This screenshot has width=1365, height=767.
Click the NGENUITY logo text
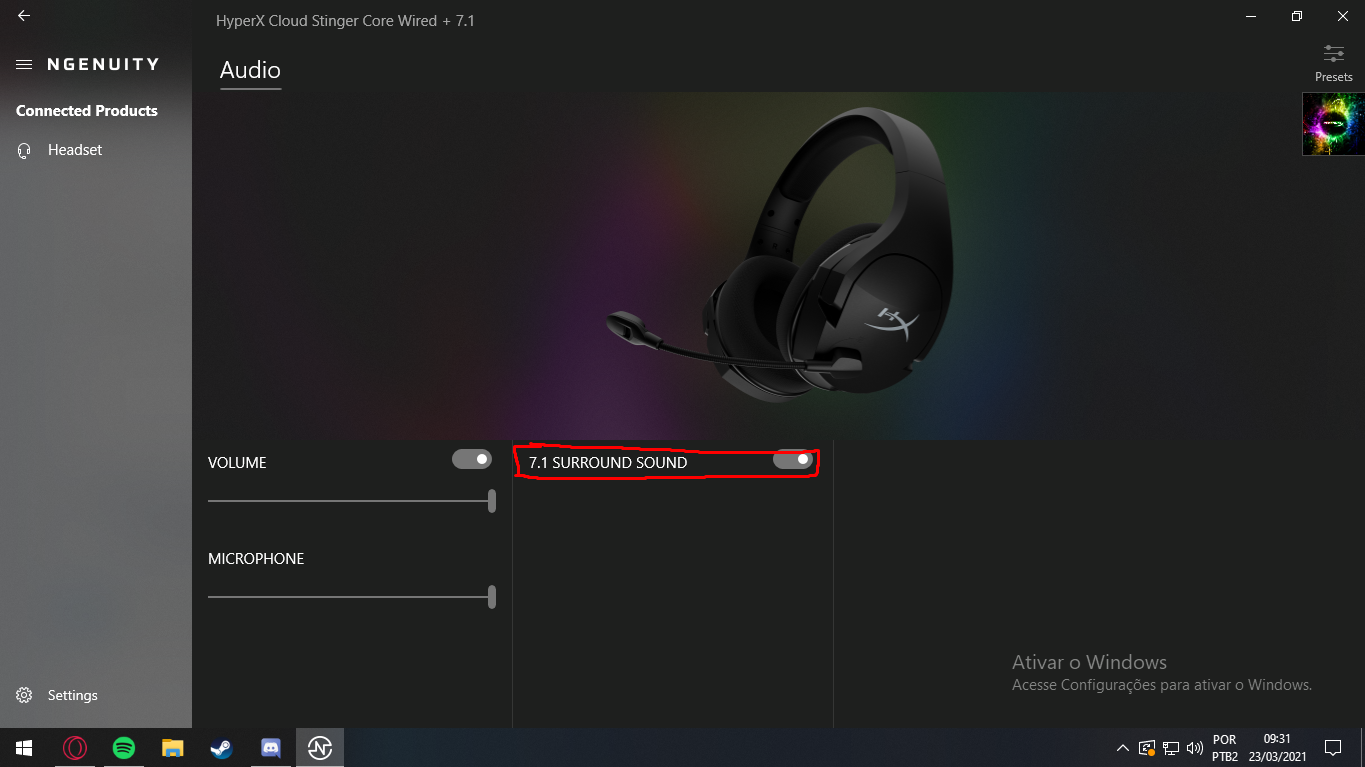tap(103, 64)
